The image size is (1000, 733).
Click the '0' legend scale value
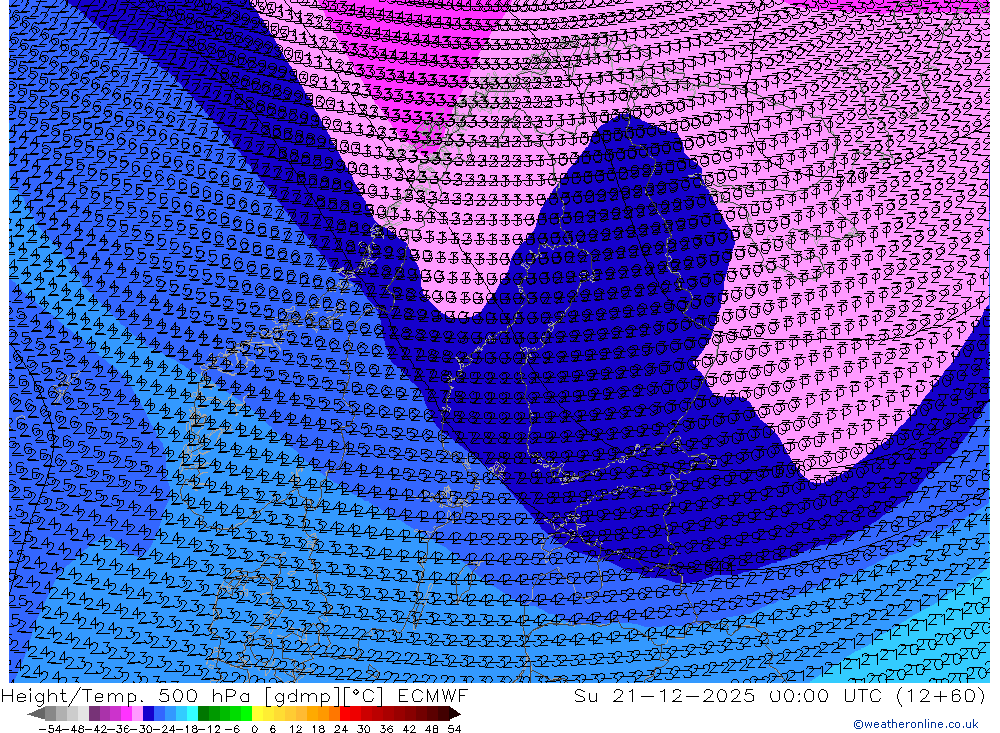[254, 729]
